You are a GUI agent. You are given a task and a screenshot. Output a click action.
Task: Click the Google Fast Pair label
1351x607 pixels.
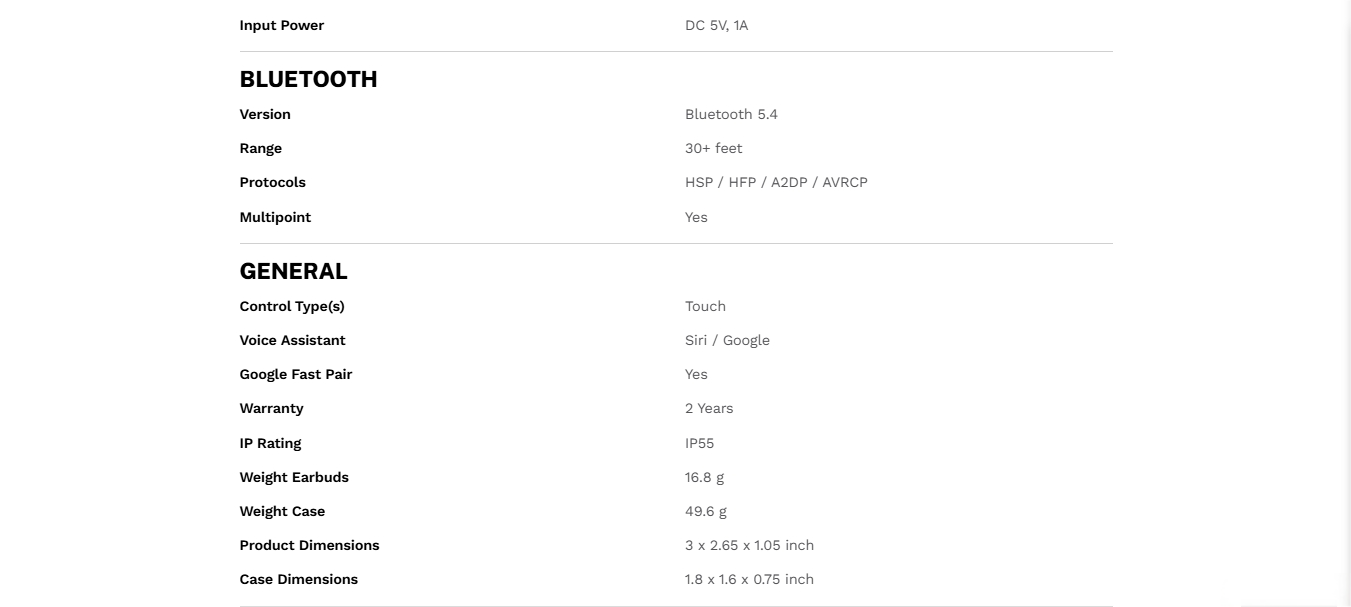(x=296, y=375)
